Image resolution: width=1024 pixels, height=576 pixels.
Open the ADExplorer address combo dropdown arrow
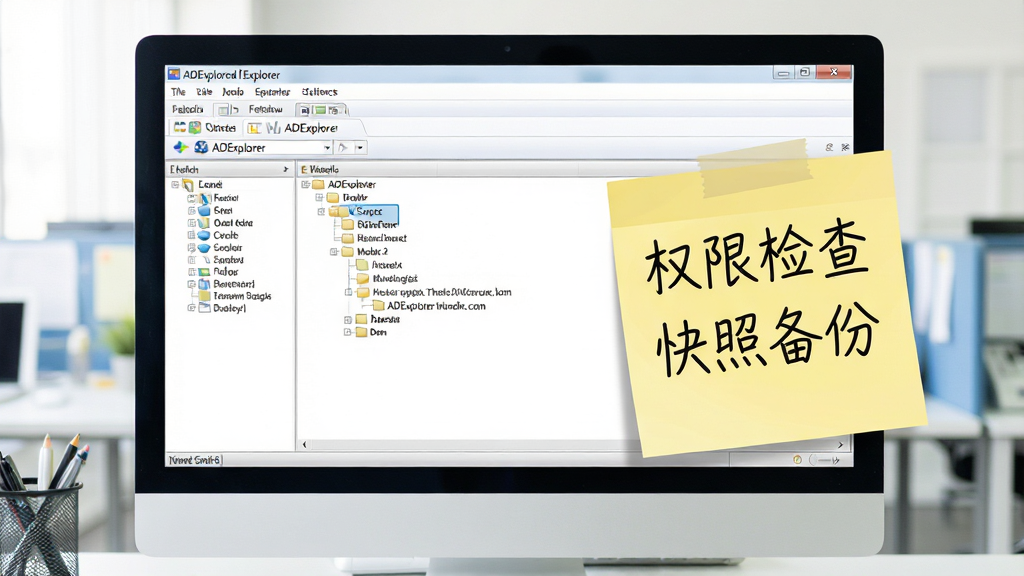[x=327, y=148]
